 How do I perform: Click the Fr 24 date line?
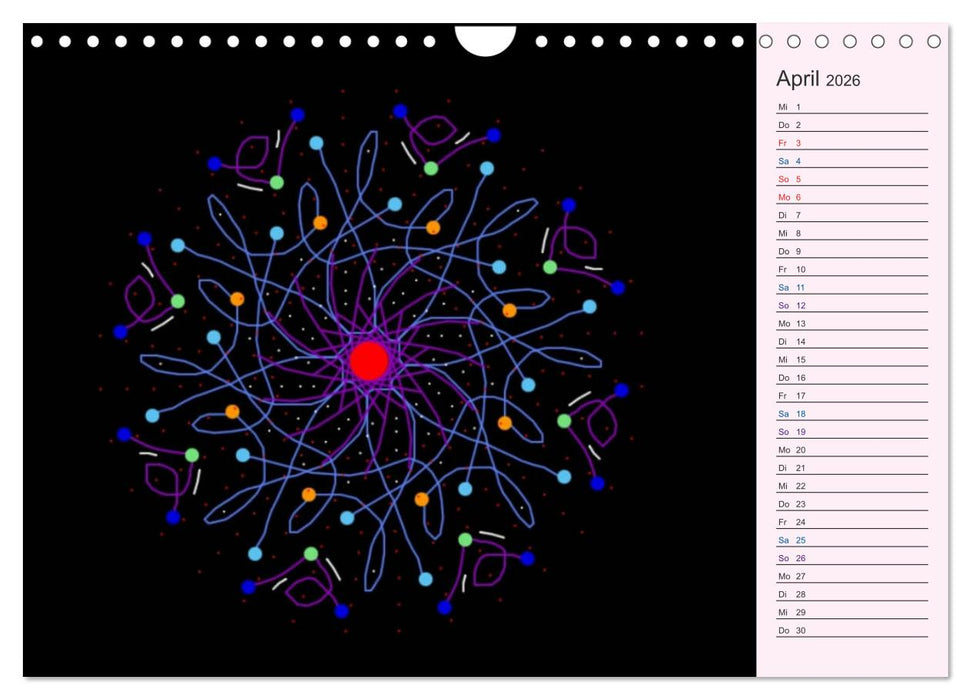(851, 522)
